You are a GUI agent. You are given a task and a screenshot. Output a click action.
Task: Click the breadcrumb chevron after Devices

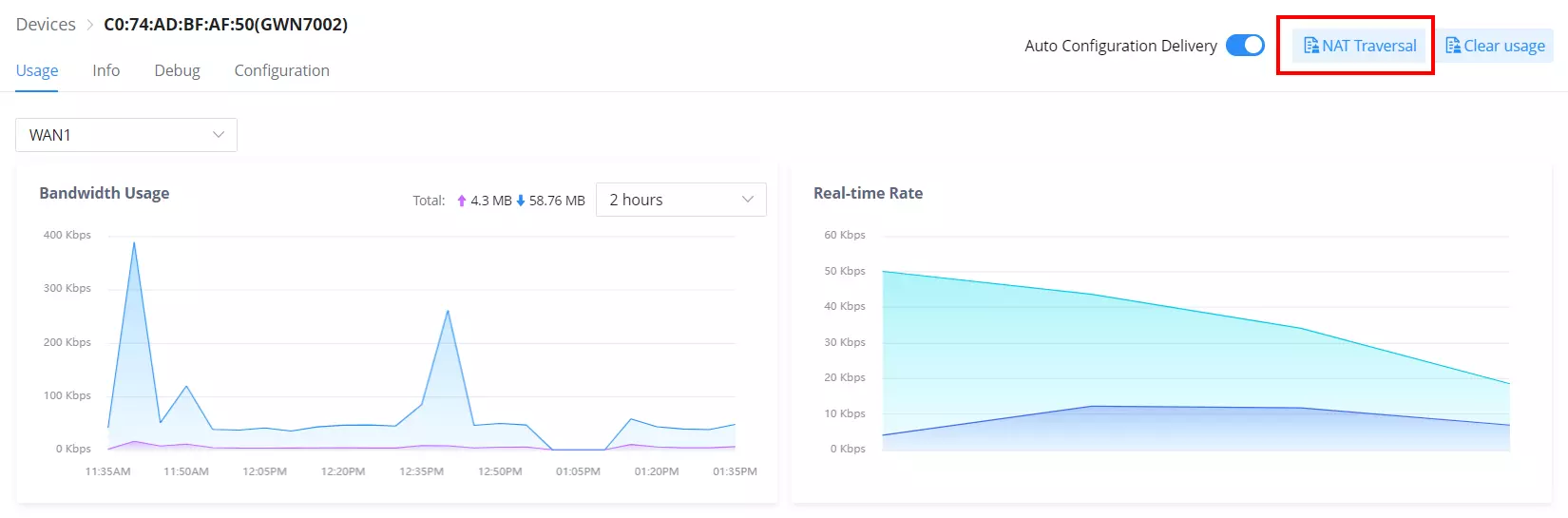tap(90, 25)
